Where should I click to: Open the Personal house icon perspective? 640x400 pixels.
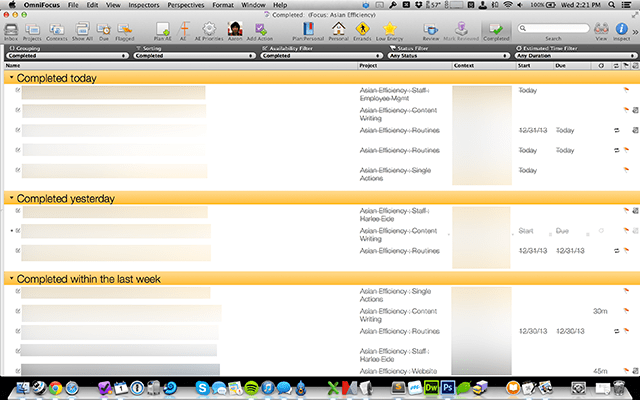[338, 31]
